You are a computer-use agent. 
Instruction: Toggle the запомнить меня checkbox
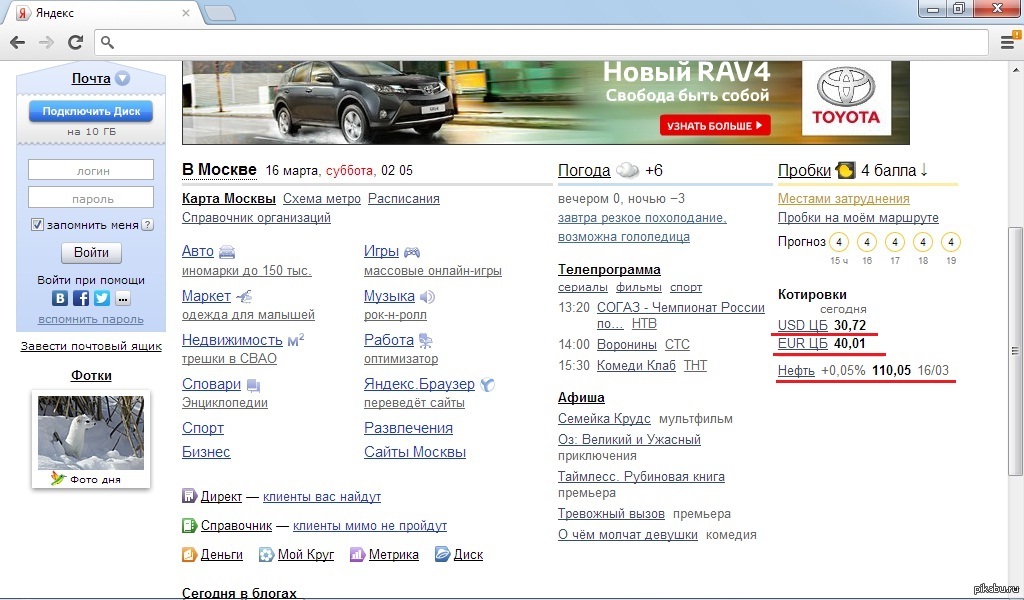[38, 225]
